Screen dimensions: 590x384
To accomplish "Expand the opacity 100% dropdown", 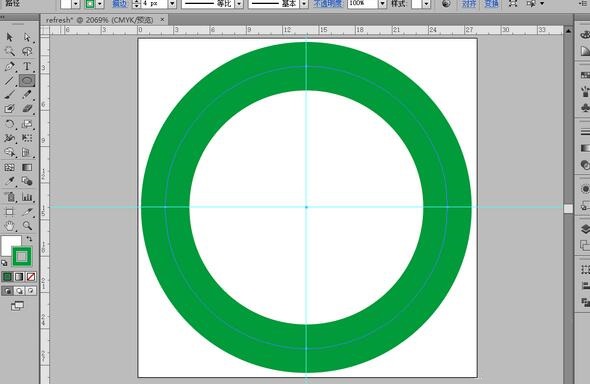I will coord(382,4).
